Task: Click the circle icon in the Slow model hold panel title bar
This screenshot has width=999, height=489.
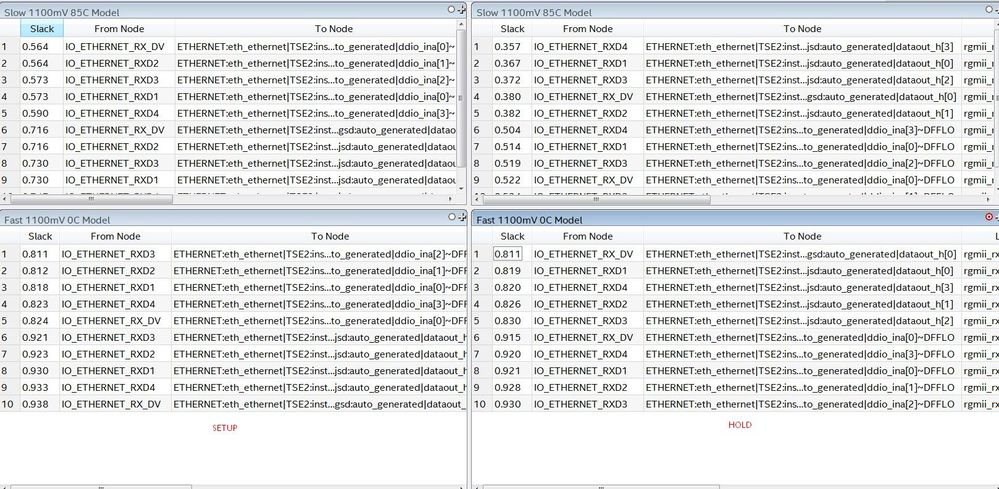Action: pyautogui.click(x=987, y=10)
